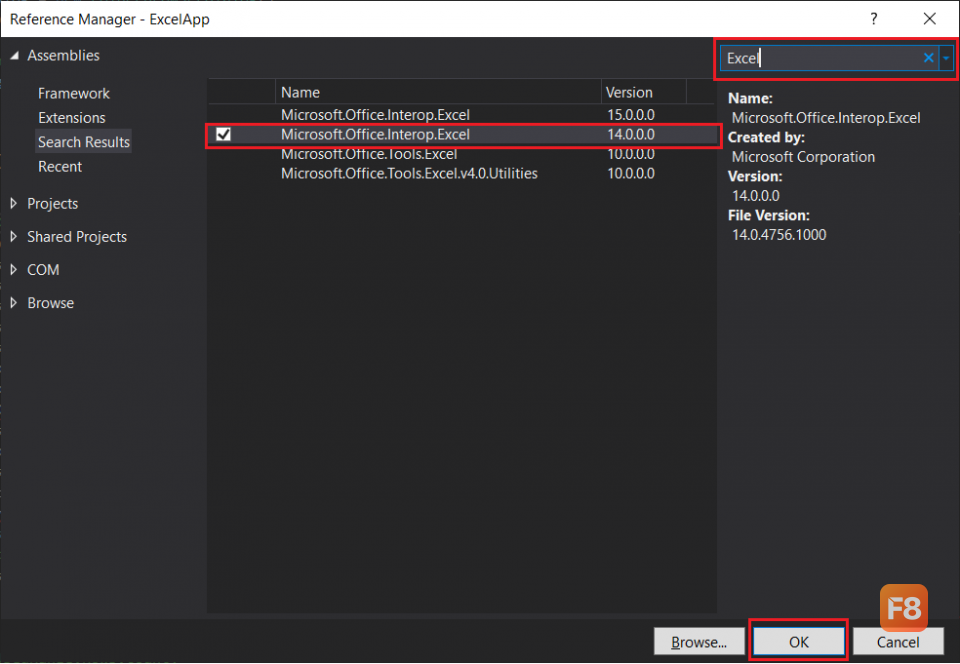Click the 15.0.0.0 version cell

click(x=631, y=114)
